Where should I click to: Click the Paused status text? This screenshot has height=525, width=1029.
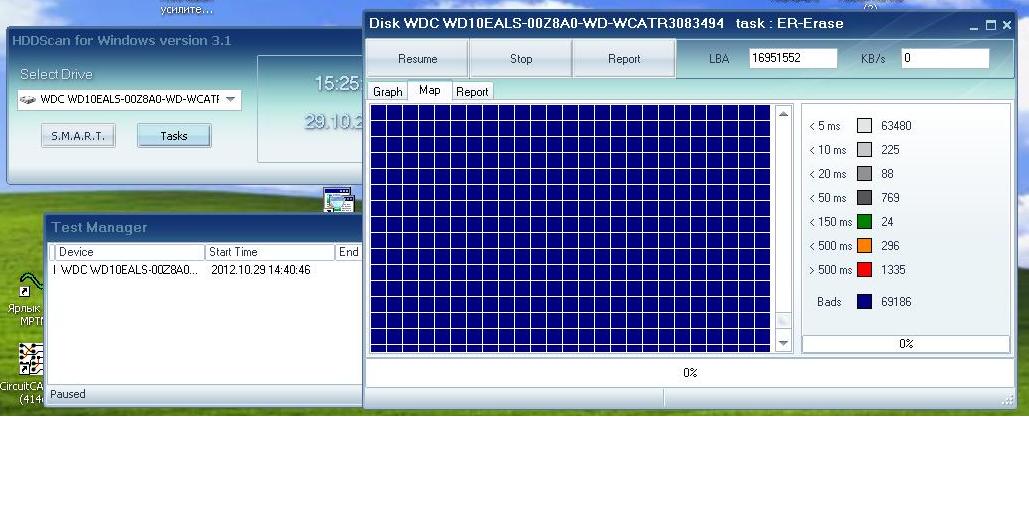(x=68, y=394)
